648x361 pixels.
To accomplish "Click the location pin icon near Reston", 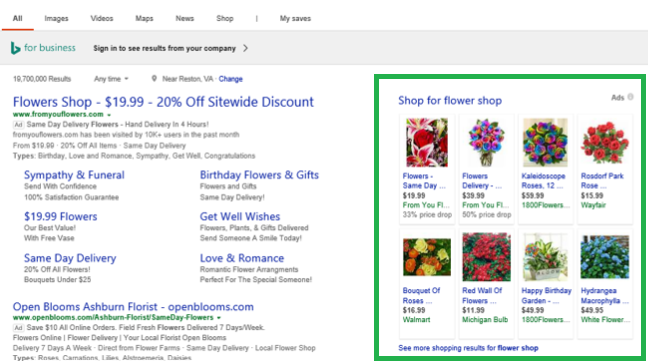I will 154,78.
